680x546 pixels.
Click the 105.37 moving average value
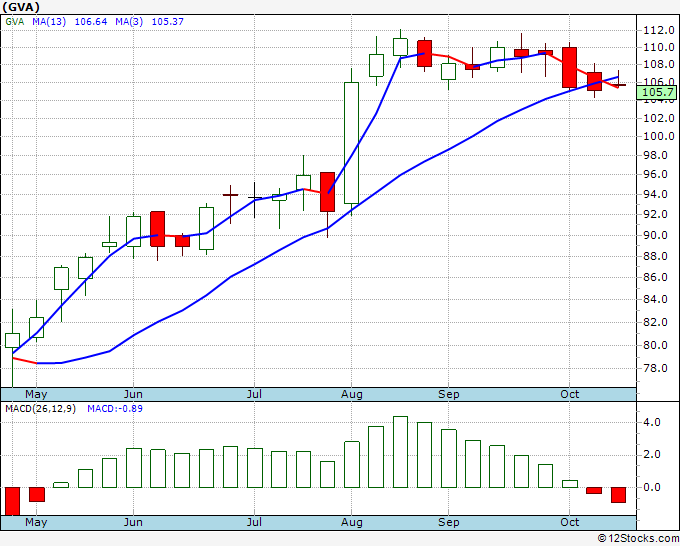pos(167,22)
